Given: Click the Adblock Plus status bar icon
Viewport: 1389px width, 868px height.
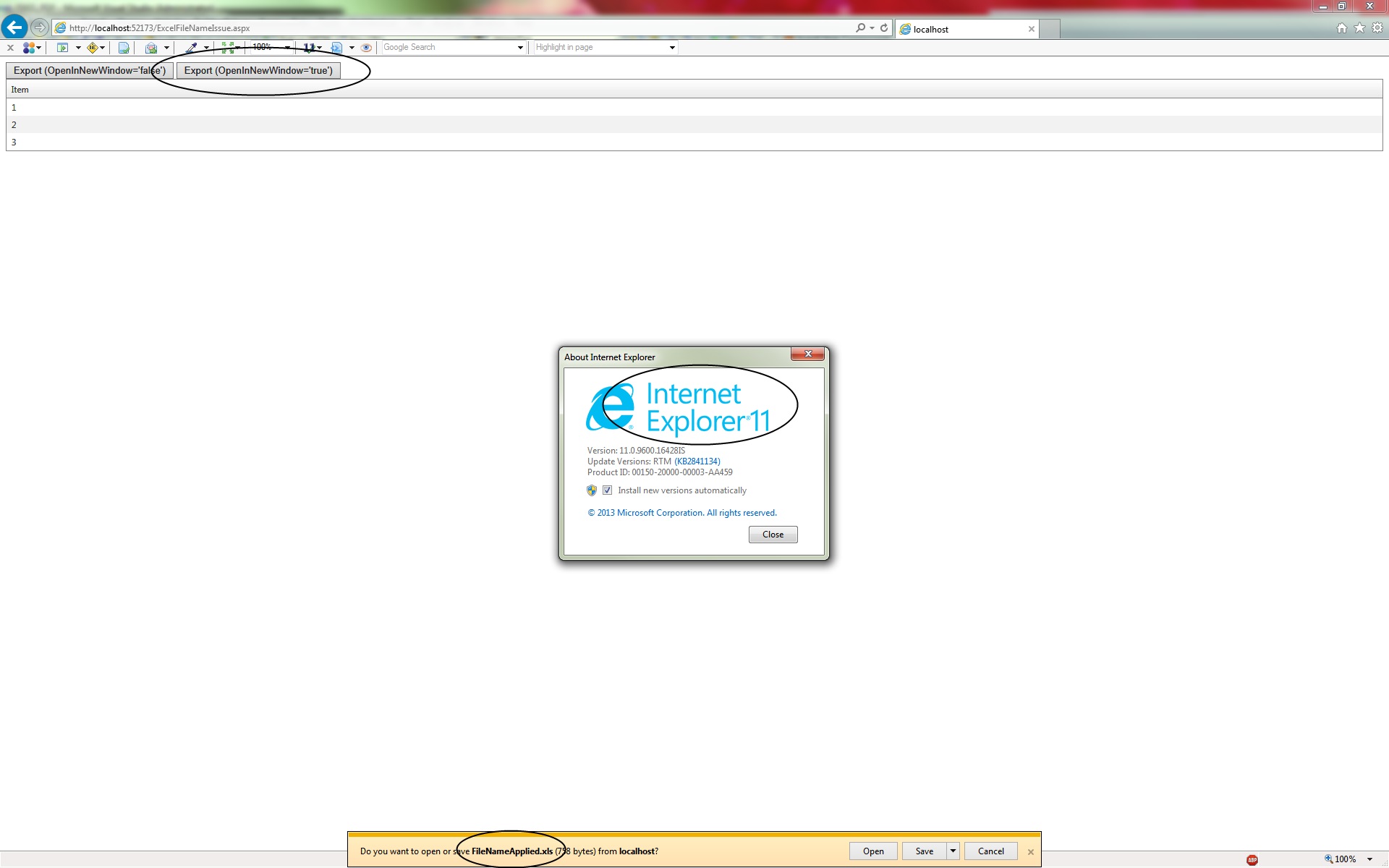Looking at the screenshot, I should coord(1252,859).
